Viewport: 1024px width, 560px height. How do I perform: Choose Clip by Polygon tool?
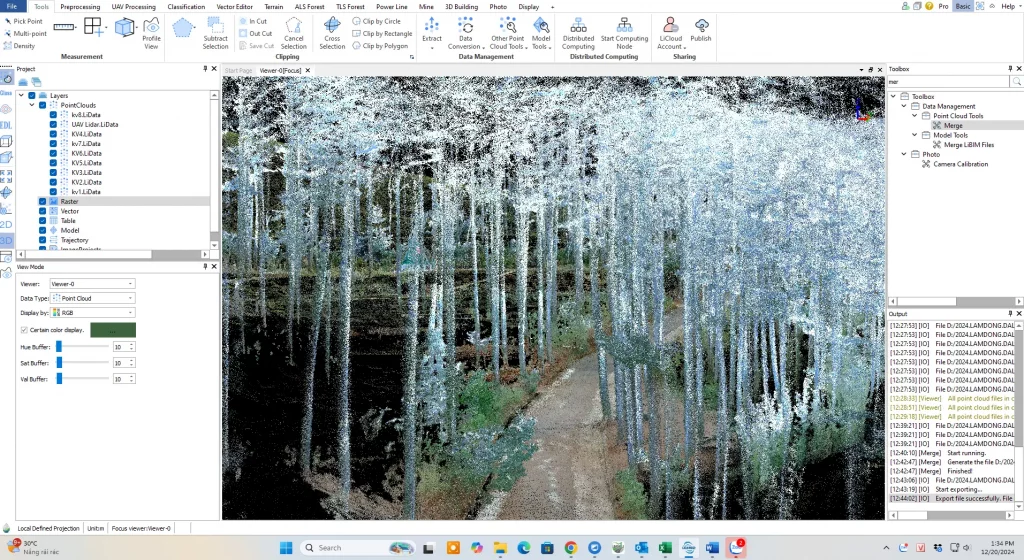point(381,46)
